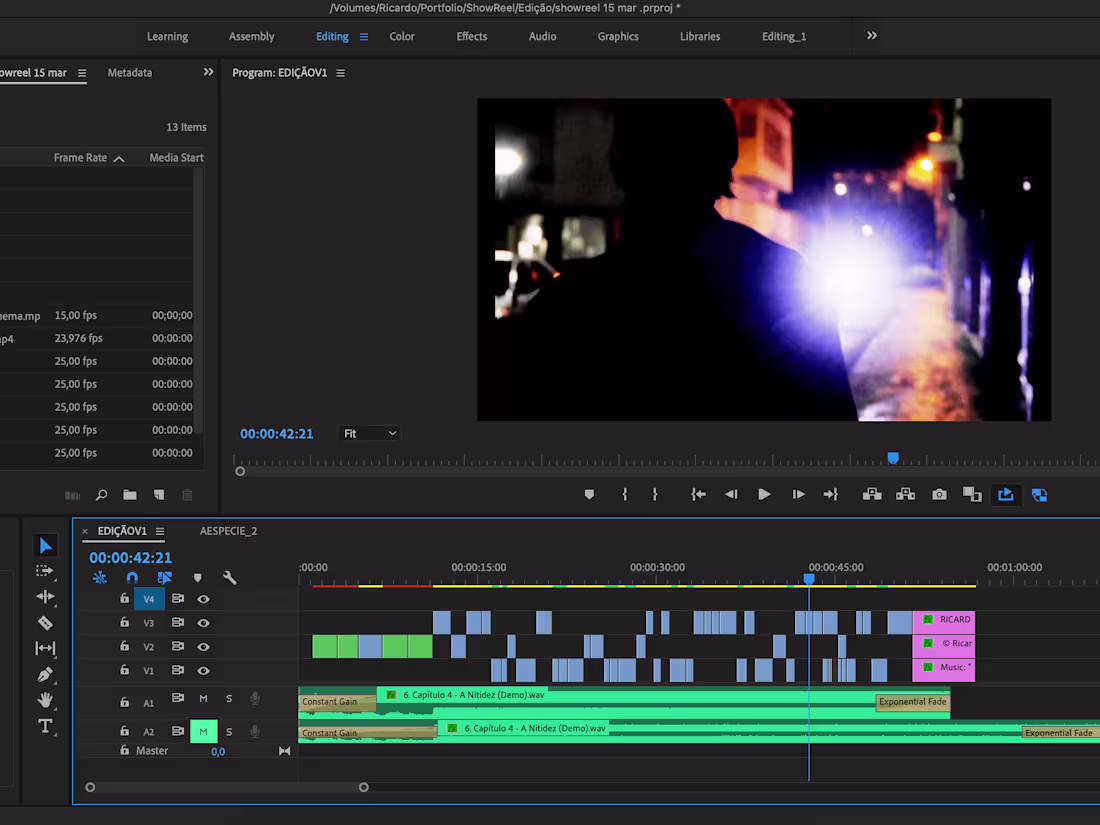Screen dimensions: 1100x825
Task: Switch to the Color workspace
Action: tap(402, 36)
